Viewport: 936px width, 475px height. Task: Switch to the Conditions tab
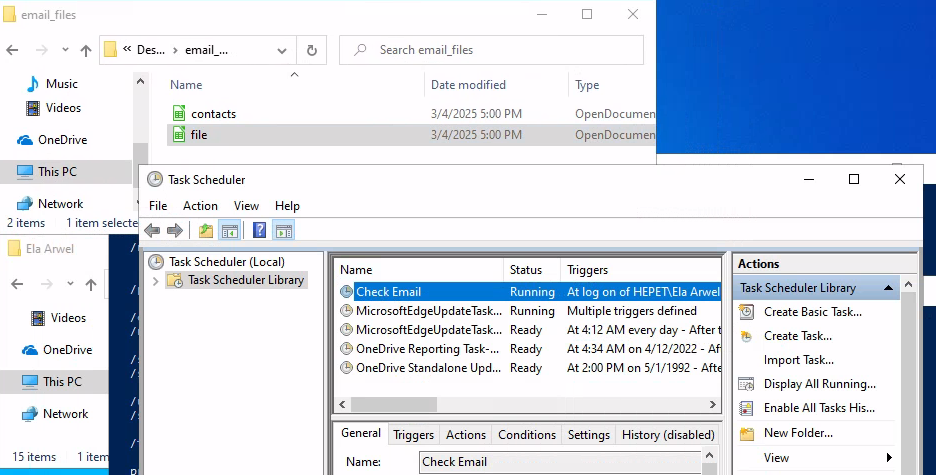coord(526,435)
